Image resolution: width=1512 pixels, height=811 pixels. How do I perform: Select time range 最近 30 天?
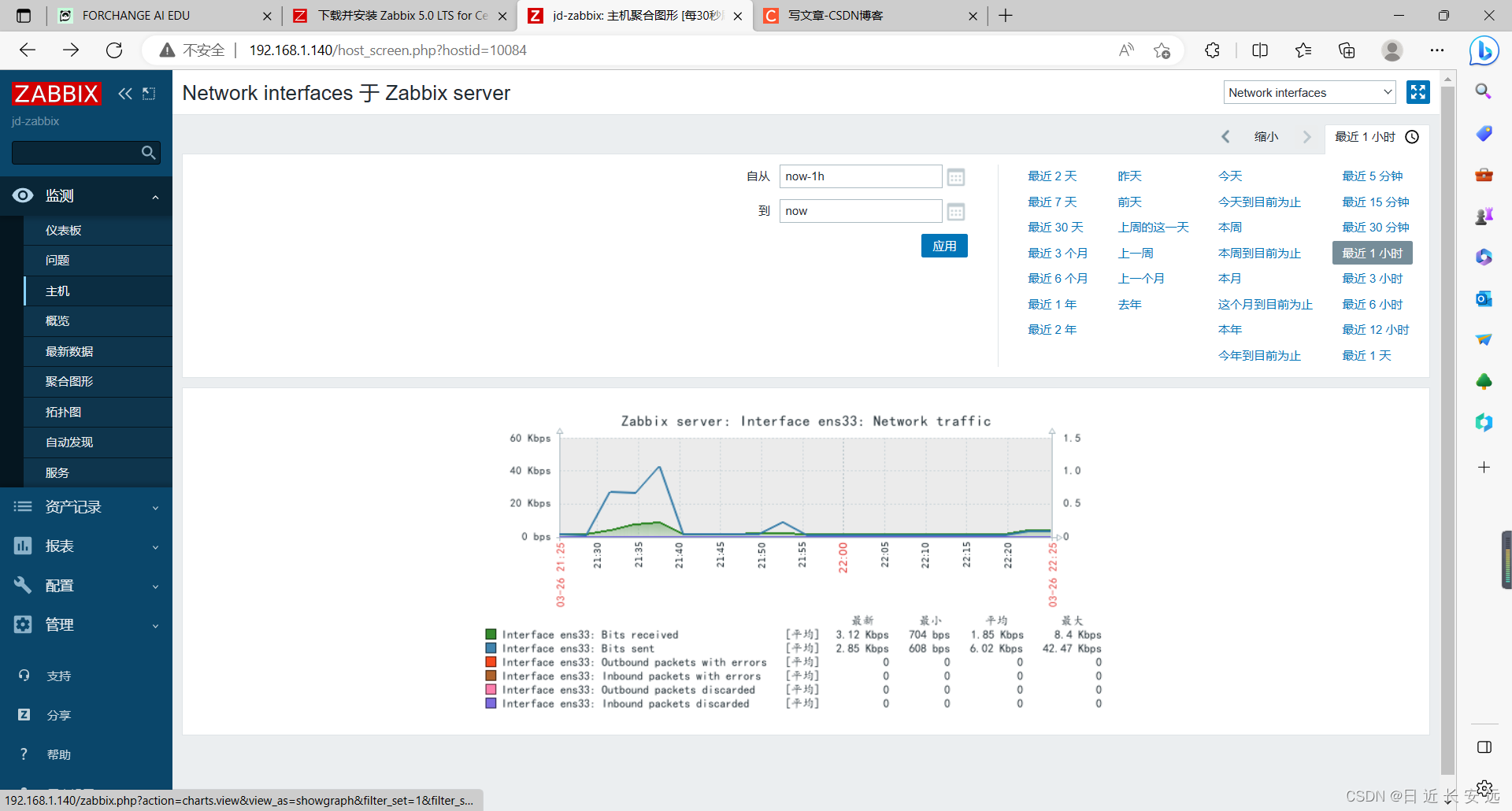(x=1055, y=228)
